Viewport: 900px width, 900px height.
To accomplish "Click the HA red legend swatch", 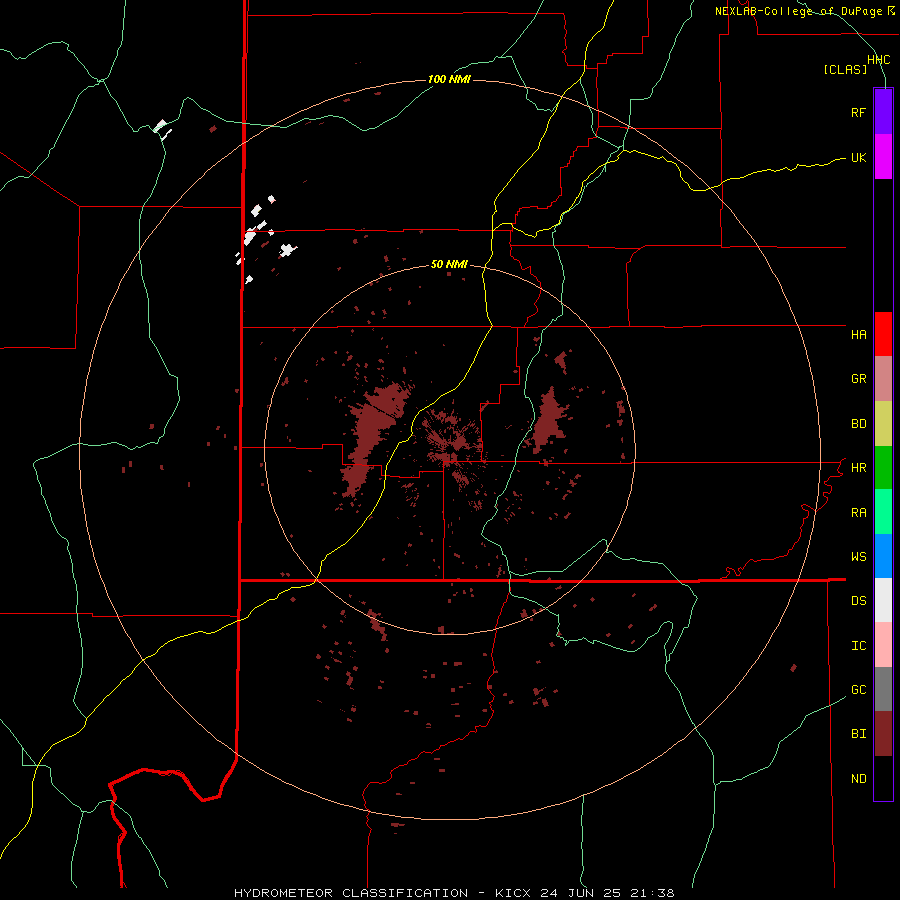I will point(883,334).
